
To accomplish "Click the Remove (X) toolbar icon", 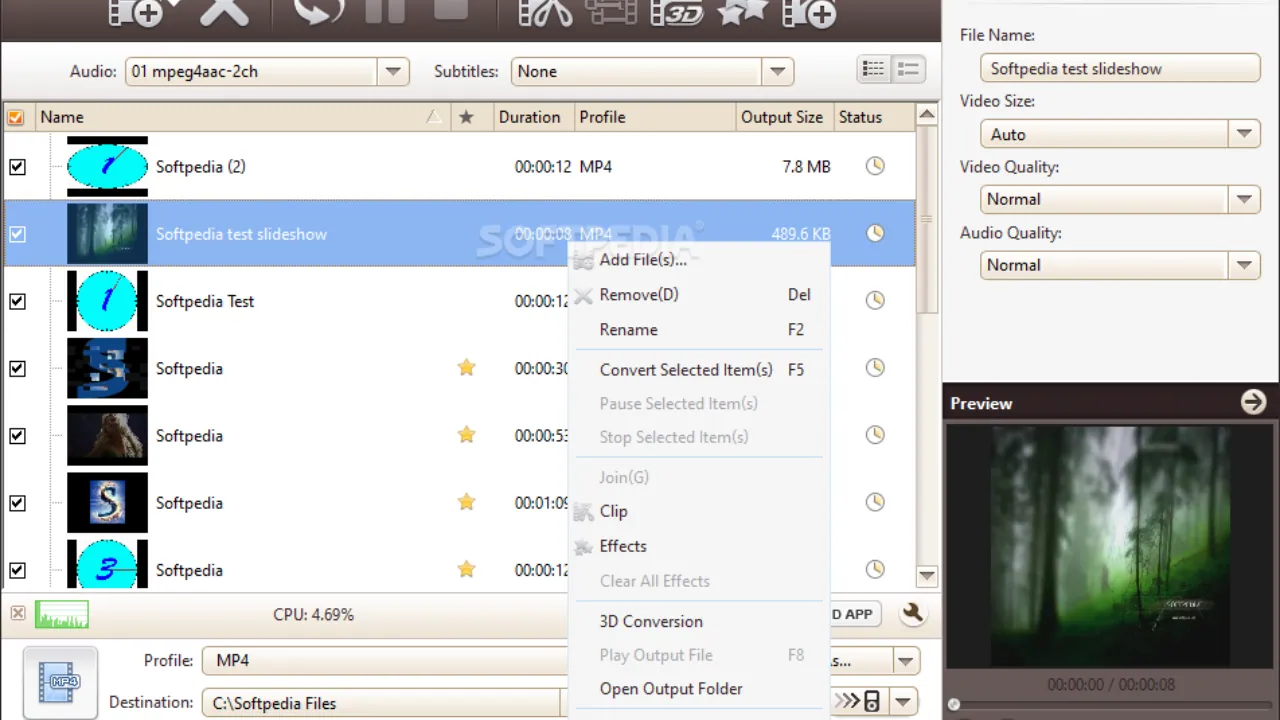I will (223, 12).
